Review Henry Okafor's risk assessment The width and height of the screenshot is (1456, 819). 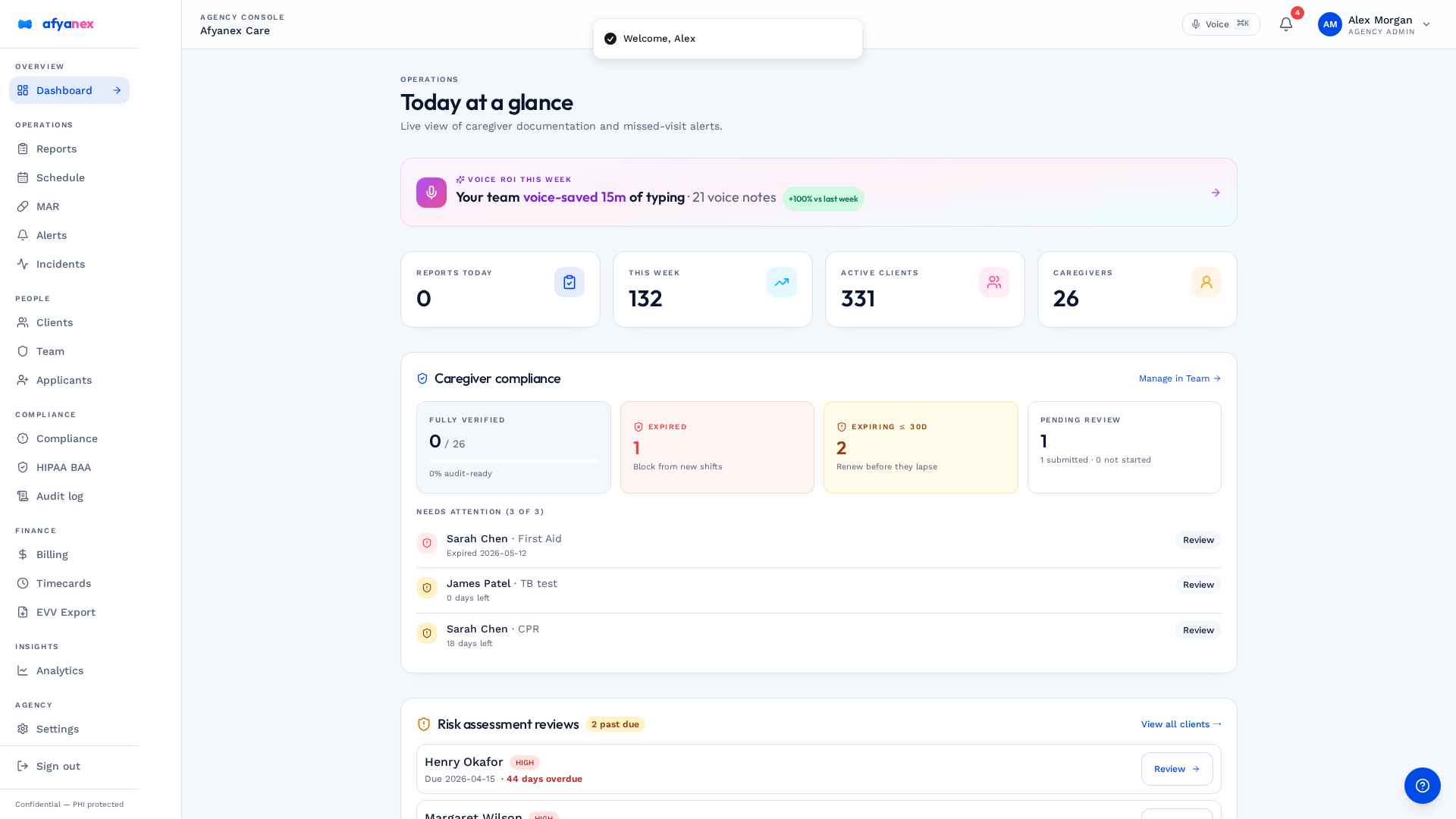click(1177, 769)
